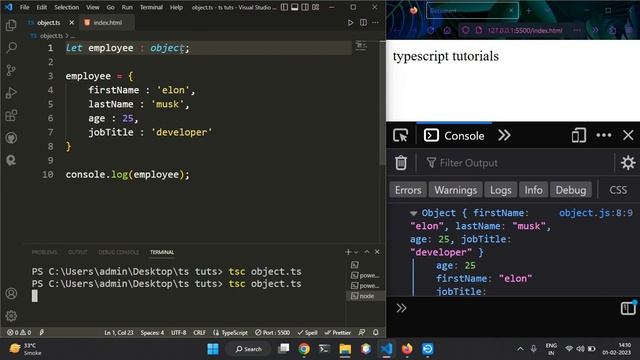Screen dimensions: 640x360
Task: Show more devtools tabs with double chevron
Action: [504, 135]
